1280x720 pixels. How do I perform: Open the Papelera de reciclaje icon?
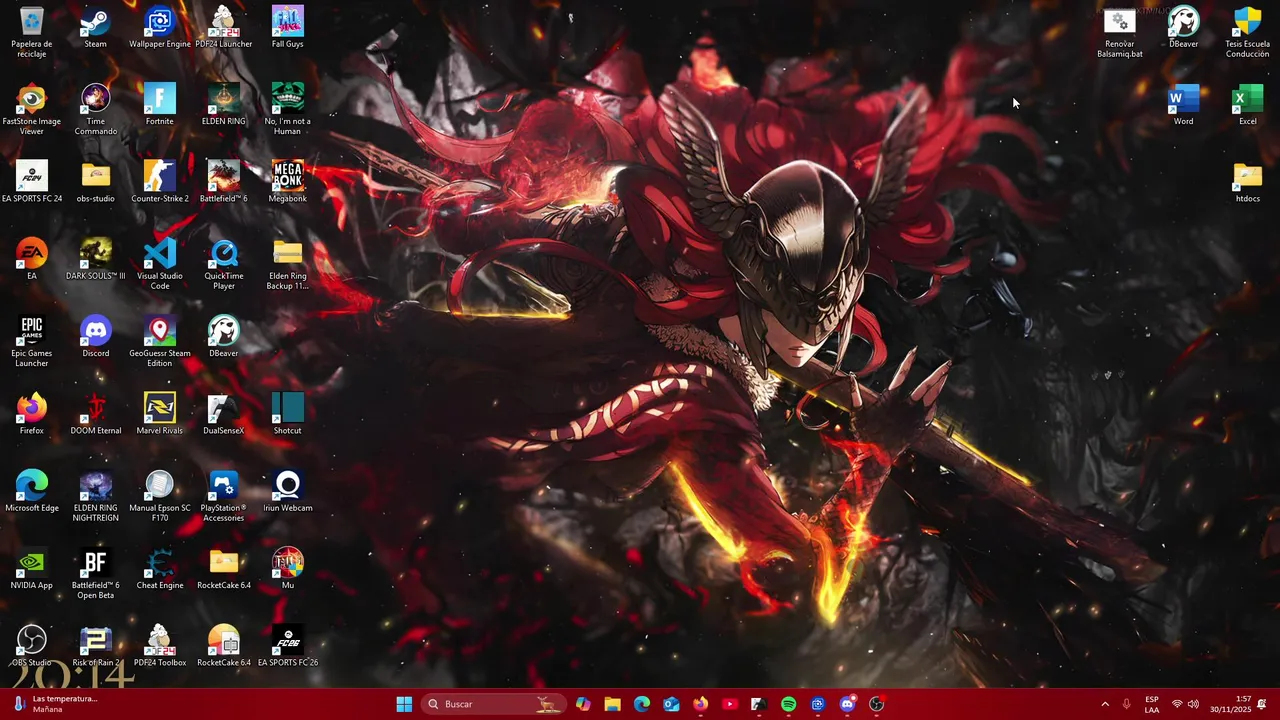(x=31, y=32)
